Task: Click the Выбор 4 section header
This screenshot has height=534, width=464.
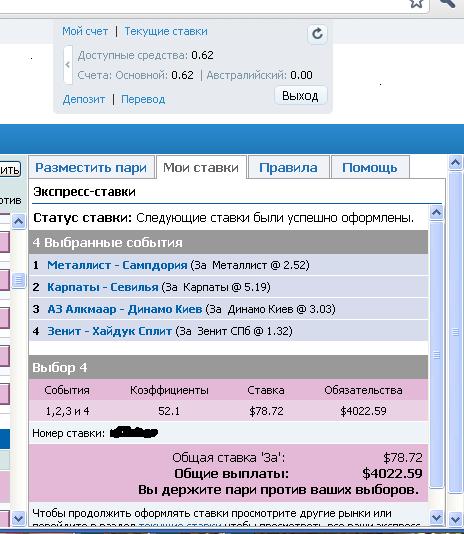Action: (x=228, y=368)
